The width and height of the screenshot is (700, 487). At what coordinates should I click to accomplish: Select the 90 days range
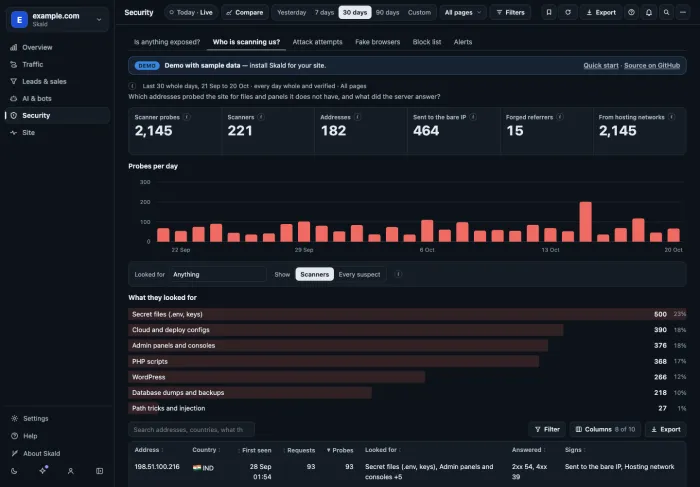click(x=387, y=12)
